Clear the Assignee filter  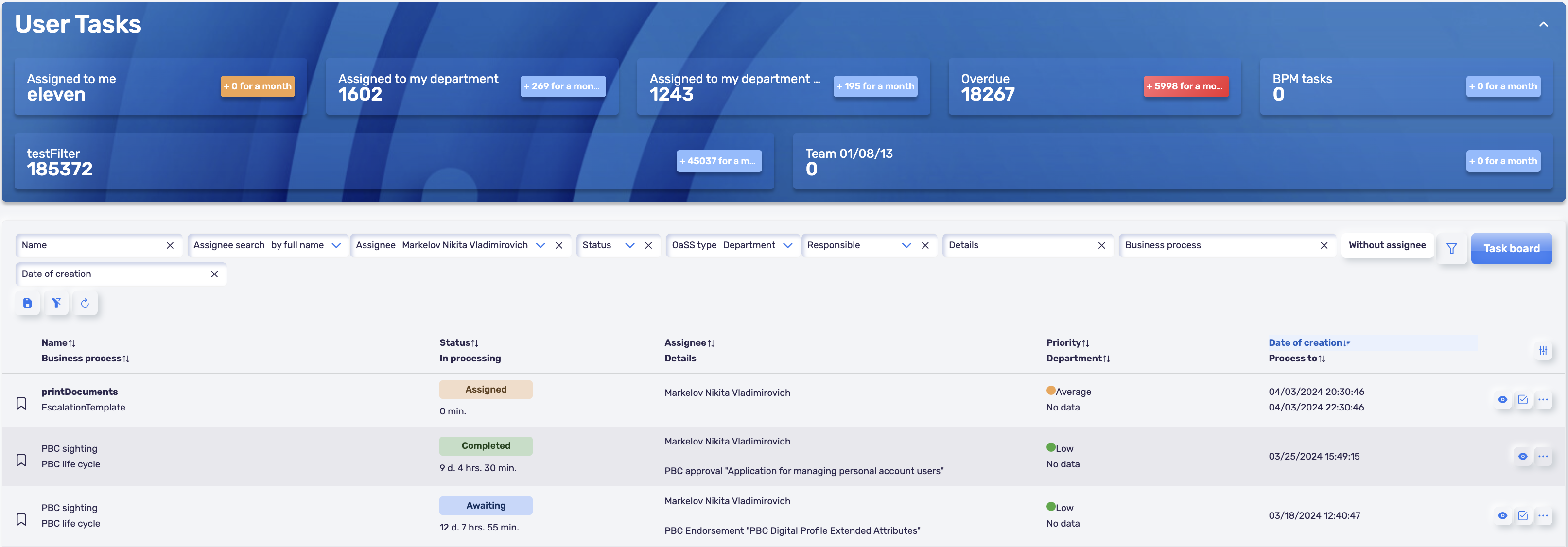(x=559, y=245)
